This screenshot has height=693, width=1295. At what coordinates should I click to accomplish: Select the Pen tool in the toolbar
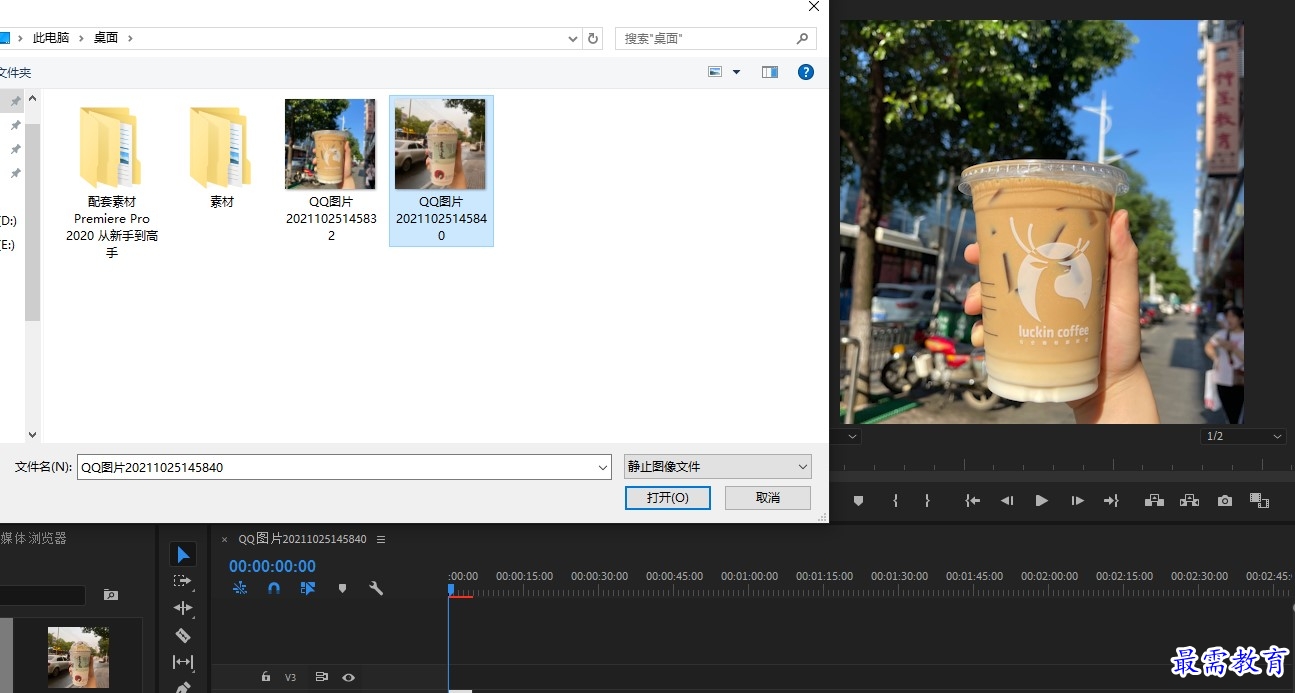pyautogui.click(x=182, y=687)
